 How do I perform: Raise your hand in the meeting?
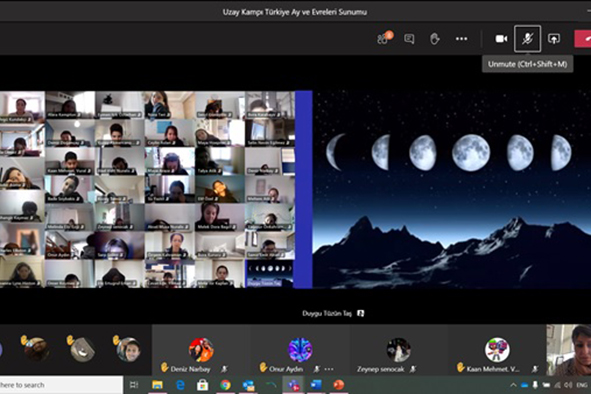435,38
